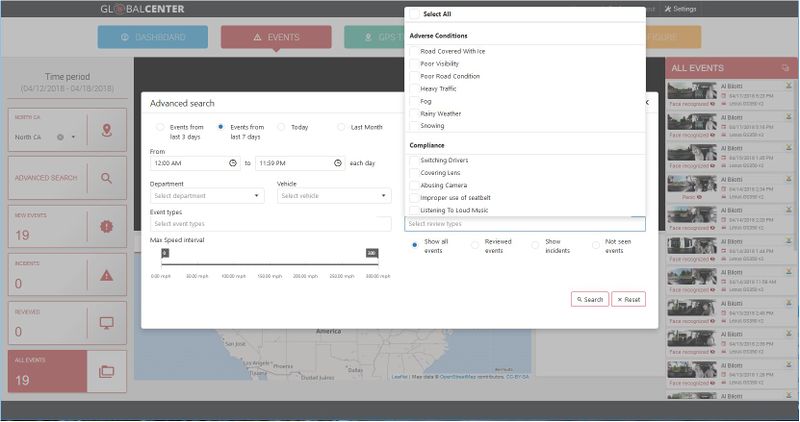Screen dimensions: 800x422
Task: Check the Heavy Traffic checkbox
Action: coord(414,89)
